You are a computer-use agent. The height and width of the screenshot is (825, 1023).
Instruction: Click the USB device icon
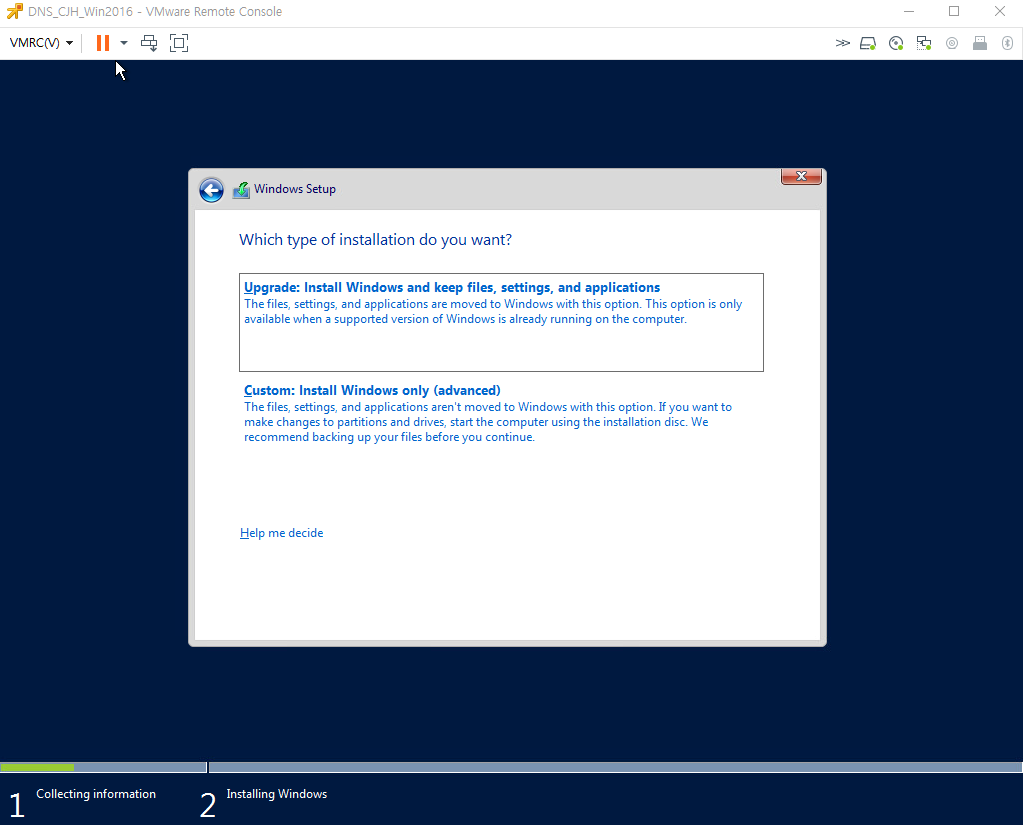coord(980,43)
